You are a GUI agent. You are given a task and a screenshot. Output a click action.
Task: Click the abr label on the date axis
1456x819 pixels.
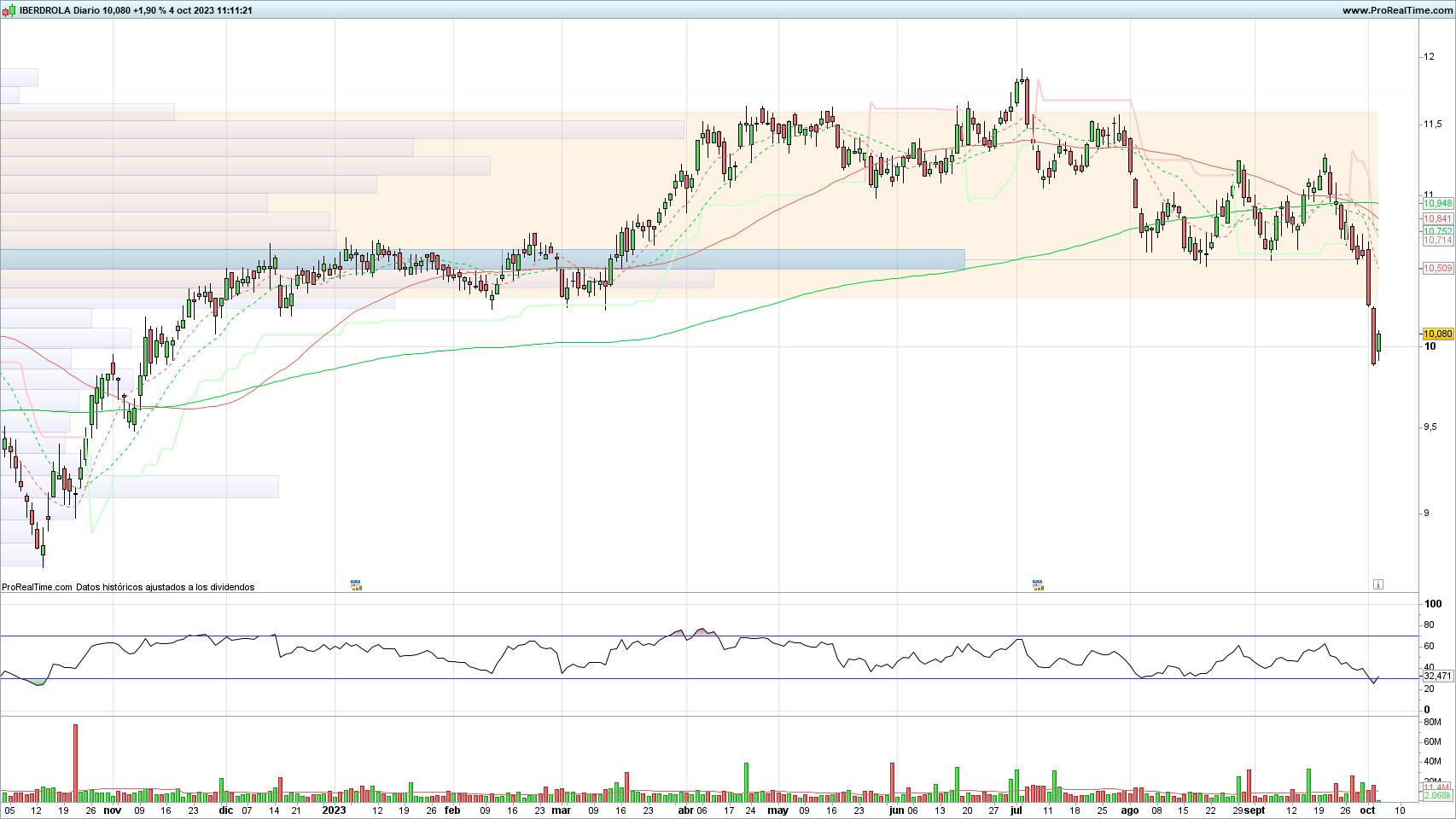(685, 810)
